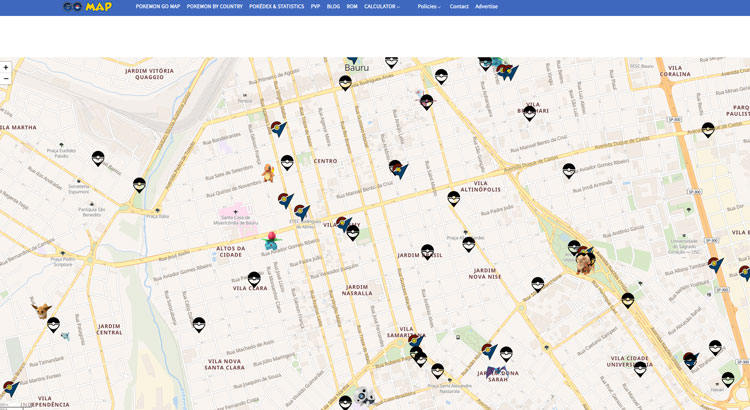Open the Contact link
The height and width of the screenshot is (410, 750).
[459, 6]
